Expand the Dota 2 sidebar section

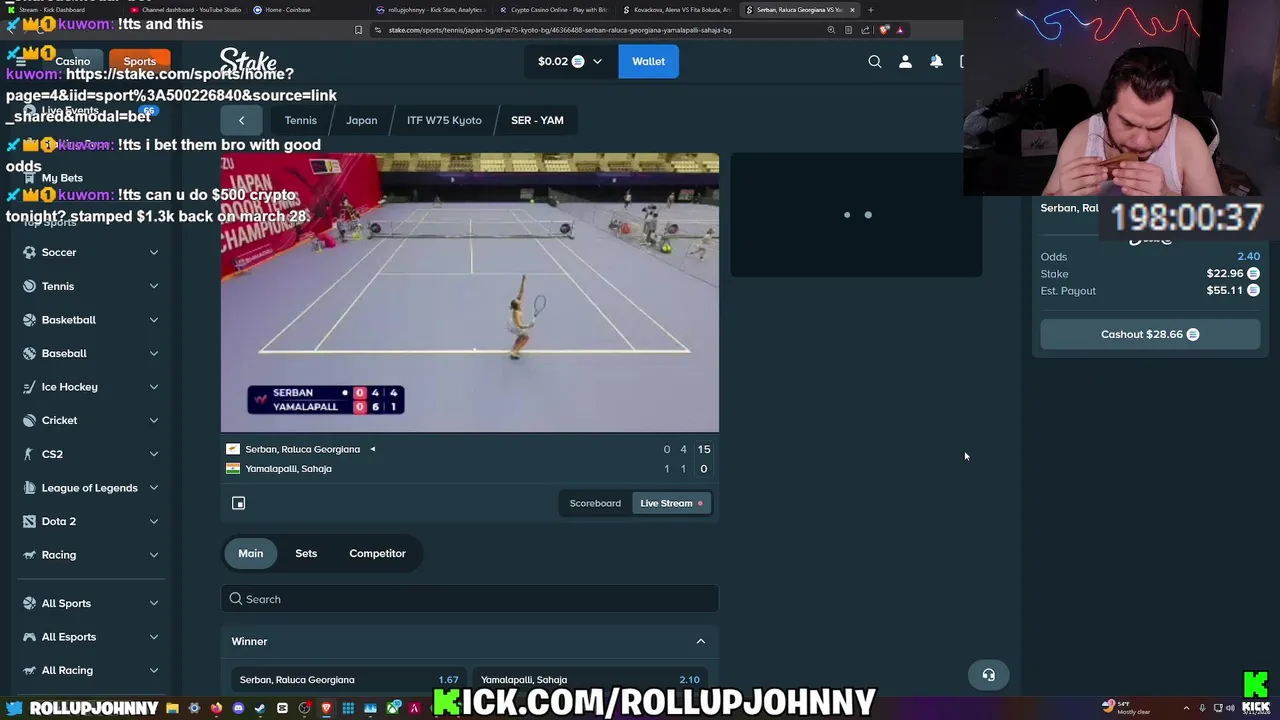coord(154,521)
